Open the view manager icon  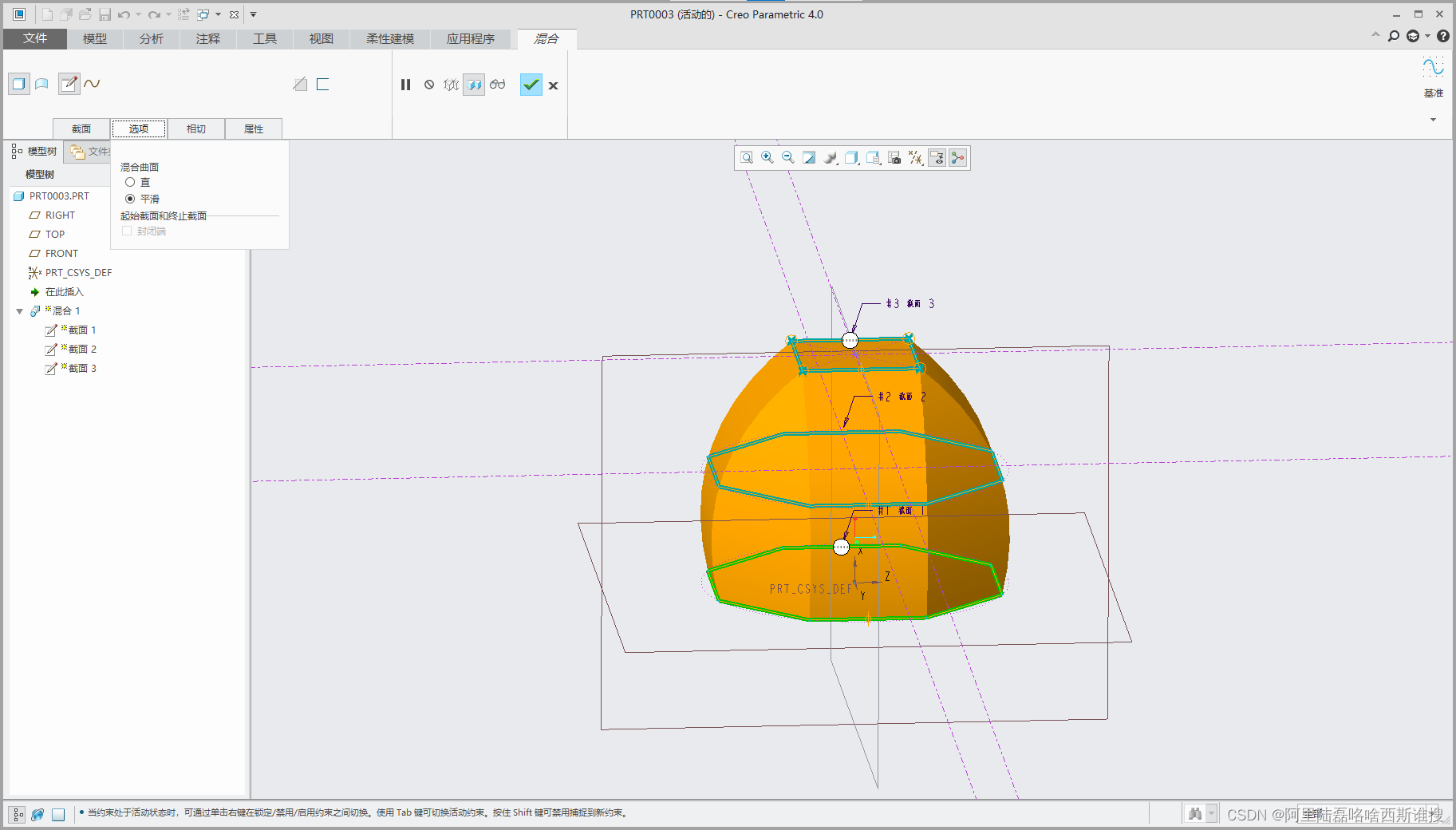874,158
